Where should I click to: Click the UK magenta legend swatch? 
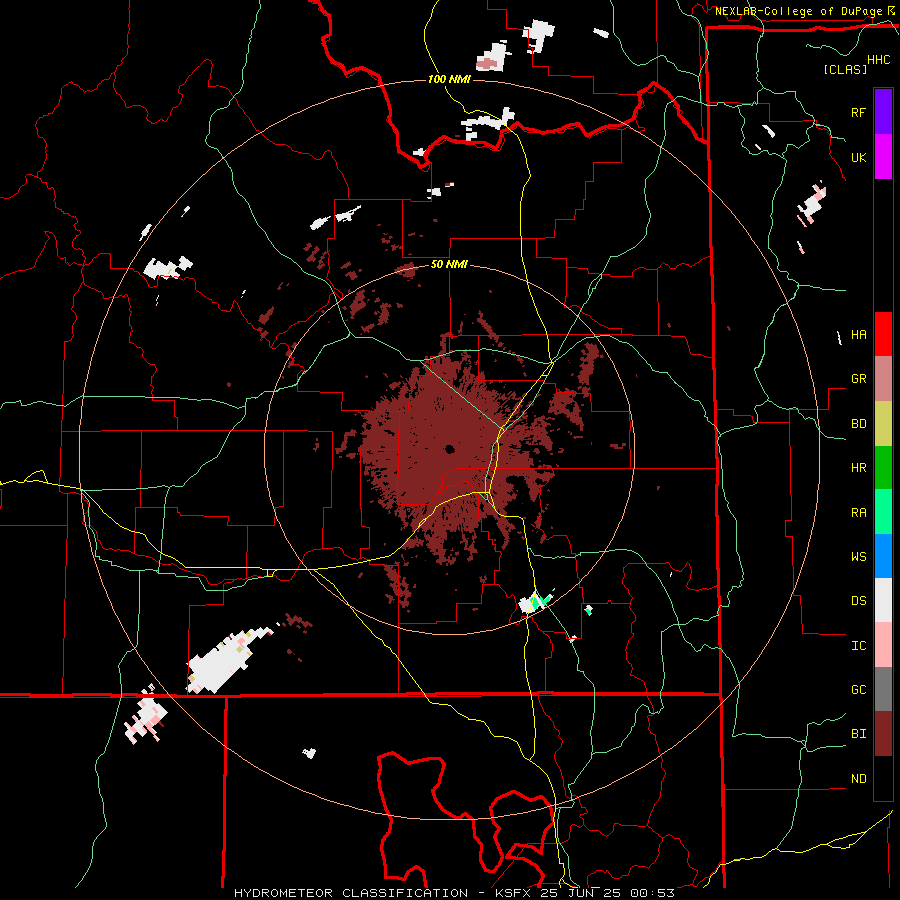click(x=883, y=157)
